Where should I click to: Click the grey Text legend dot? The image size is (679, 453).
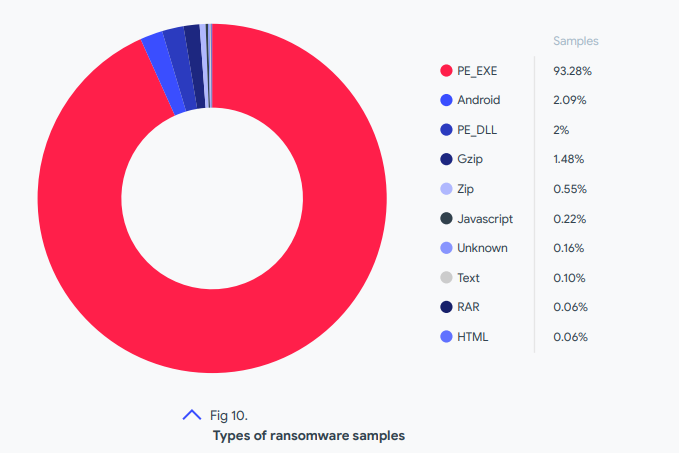(x=446, y=278)
